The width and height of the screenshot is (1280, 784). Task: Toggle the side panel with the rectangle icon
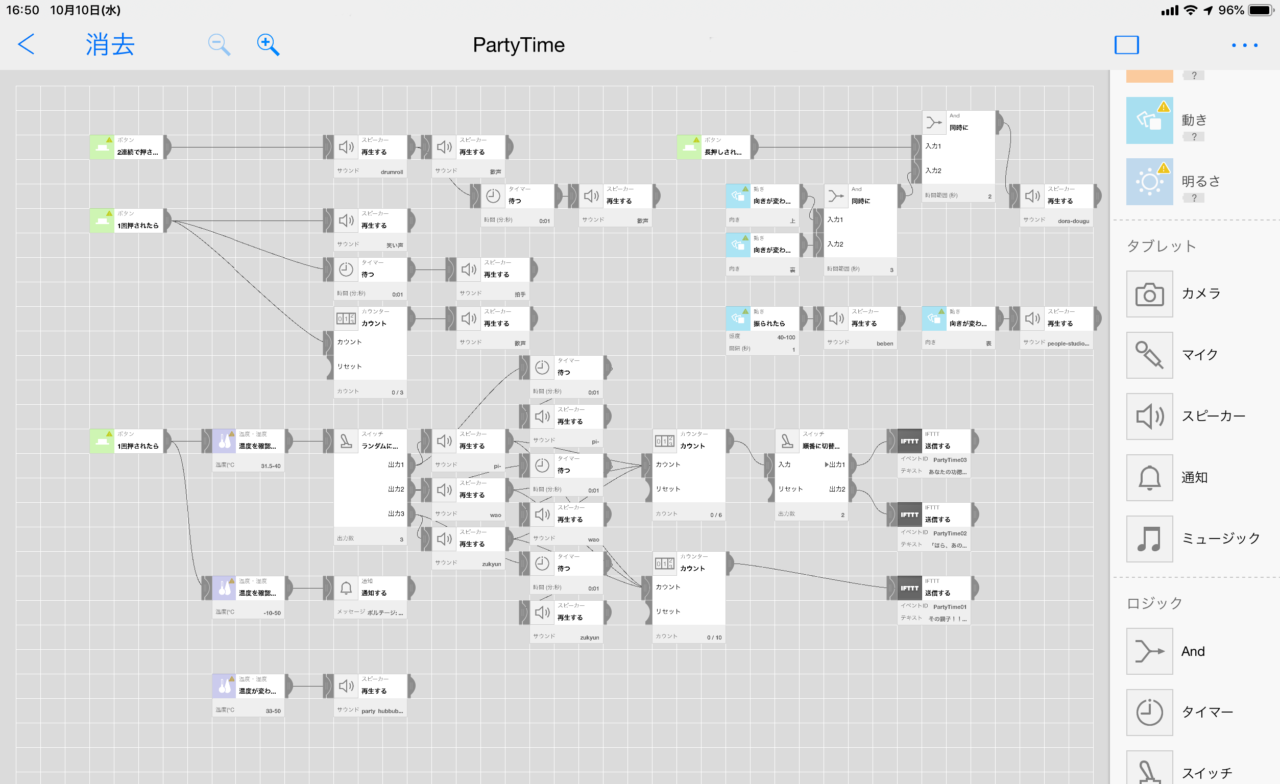(x=1127, y=45)
